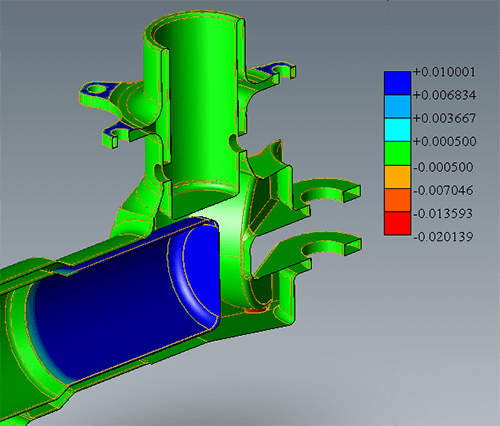
Task: Select the +0.010001 legend value
Action: [x=444, y=72]
